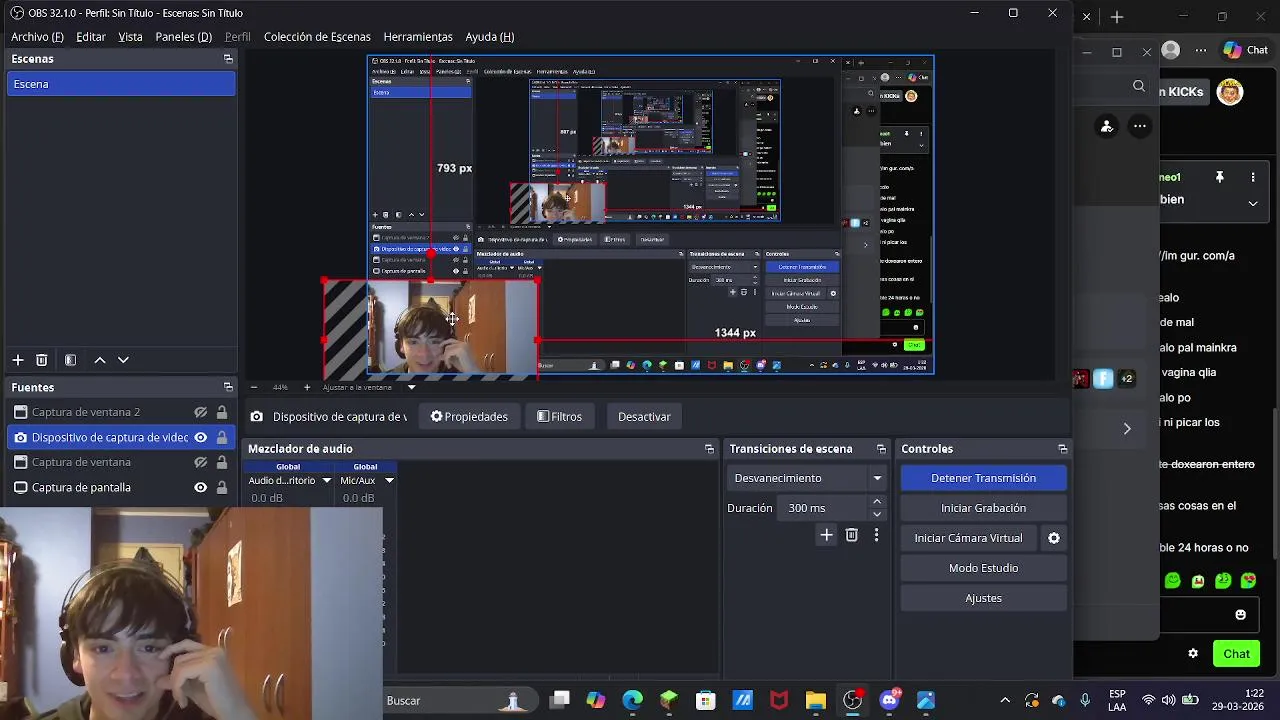Add a new transition with plus icon
The image size is (1280, 720).
click(x=826, y=536)
